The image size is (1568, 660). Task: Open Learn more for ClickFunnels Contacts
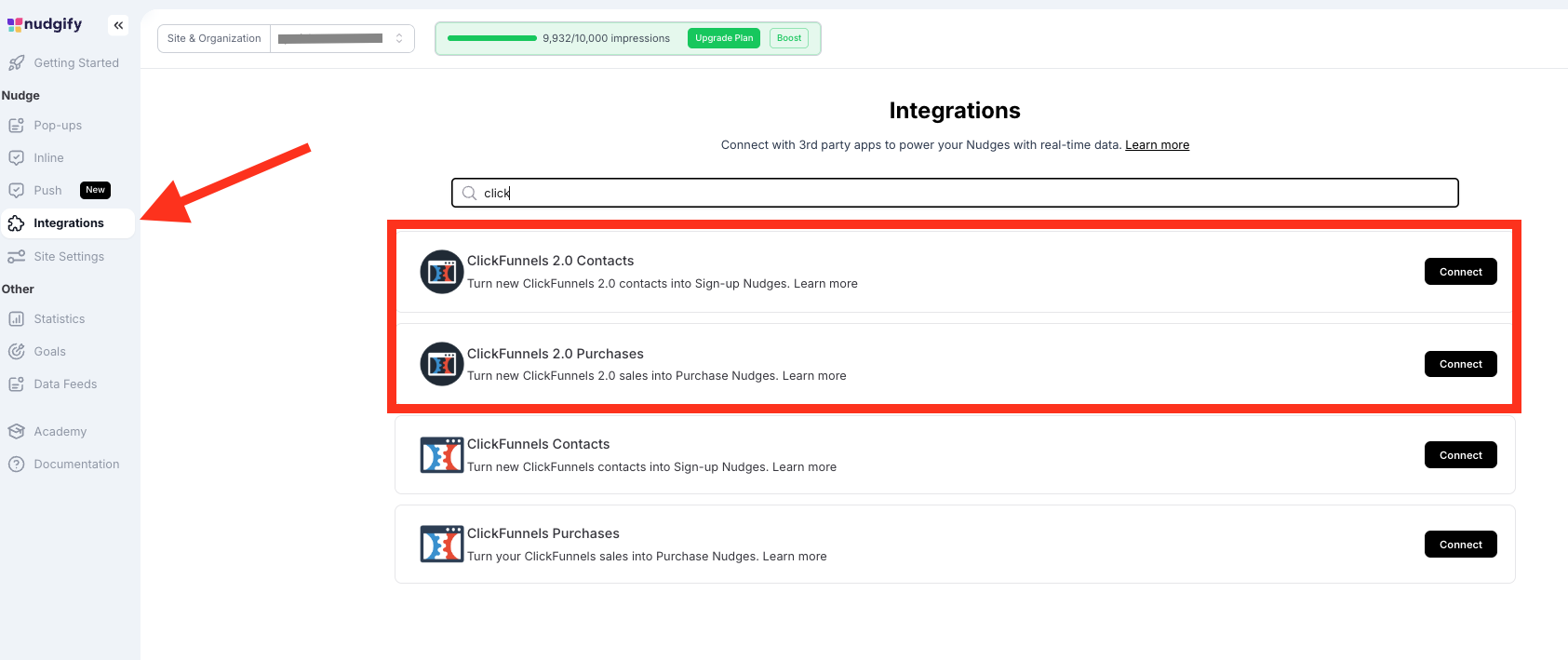tap(804, 467)
